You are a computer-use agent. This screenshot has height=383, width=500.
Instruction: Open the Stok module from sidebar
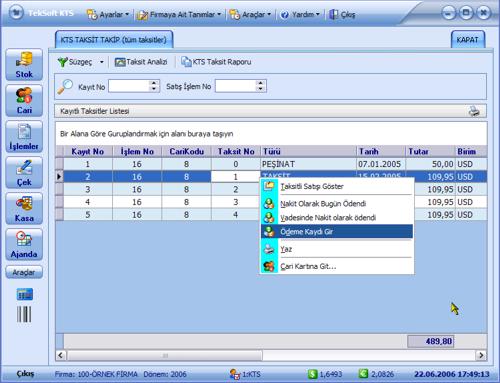point(24,65)
